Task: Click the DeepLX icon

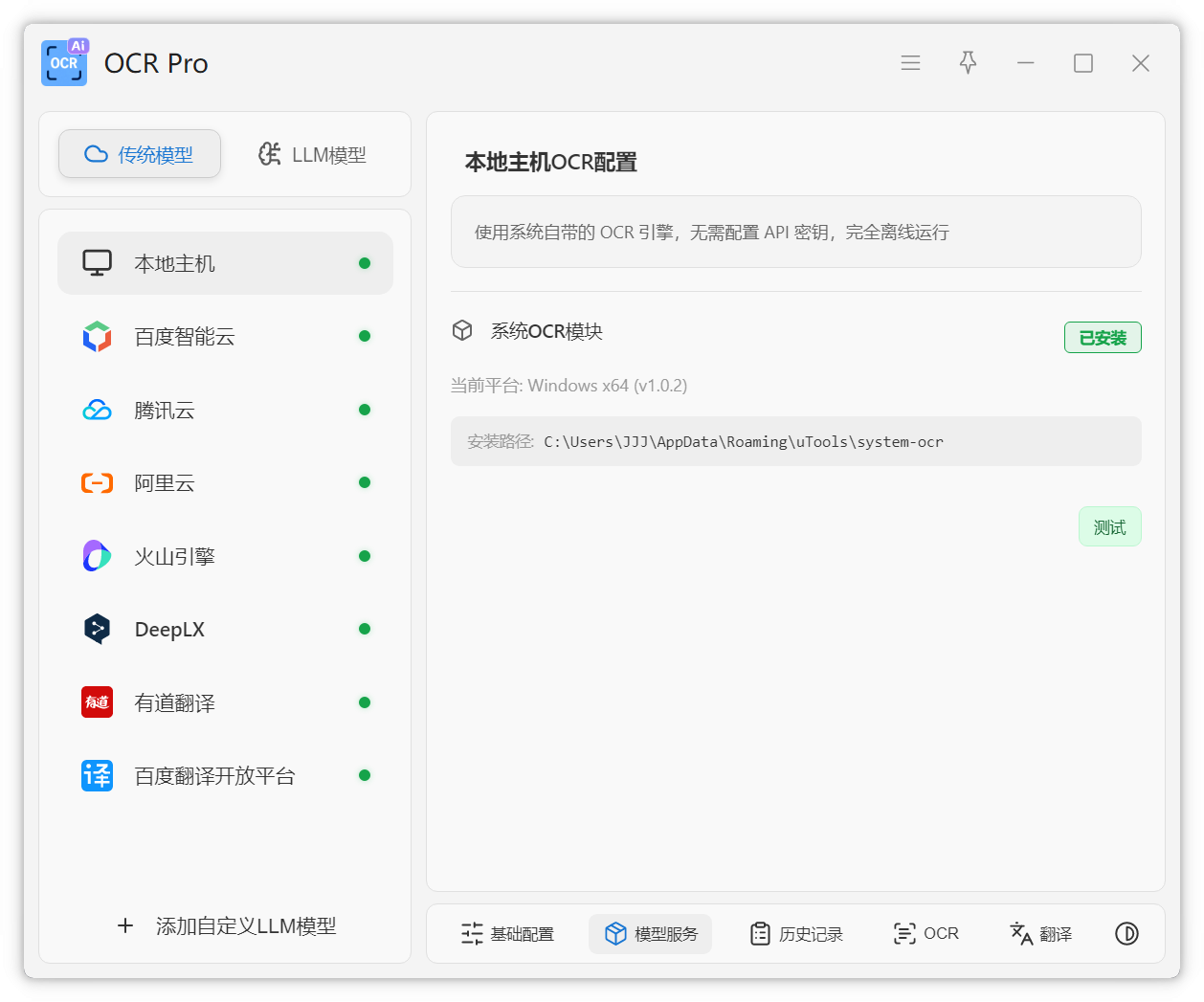Action: pyautogui.click(x=97, y=630)
